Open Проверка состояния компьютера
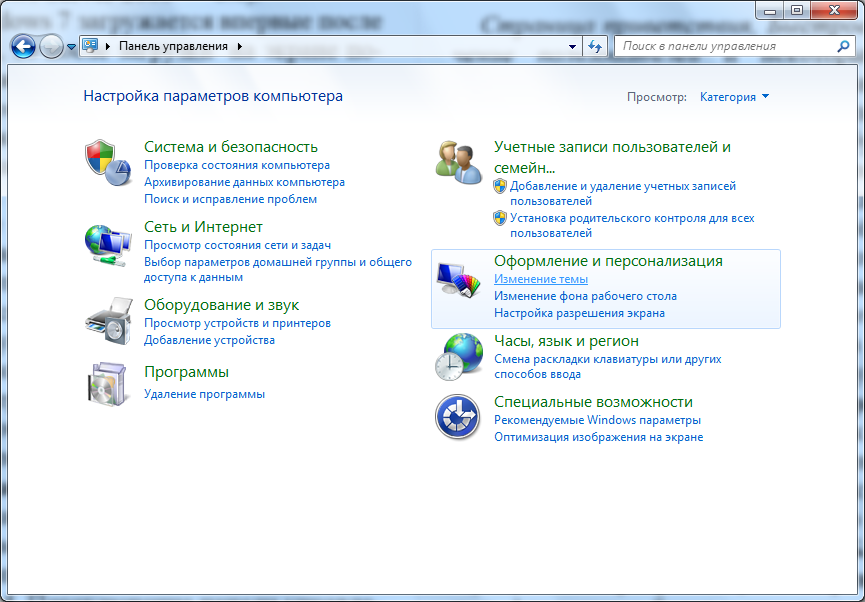 pos(237,165)
